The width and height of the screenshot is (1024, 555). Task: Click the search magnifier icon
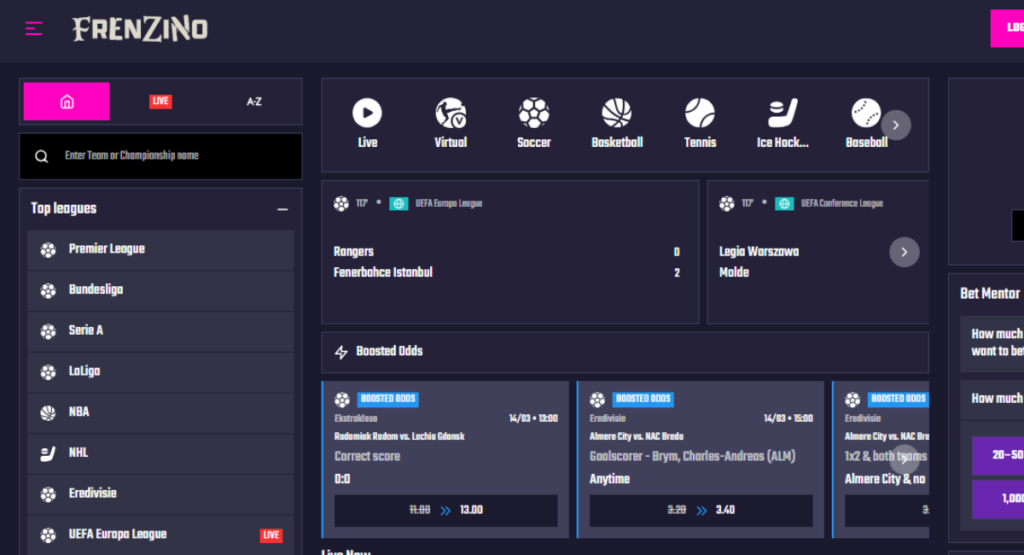(42, 157)
